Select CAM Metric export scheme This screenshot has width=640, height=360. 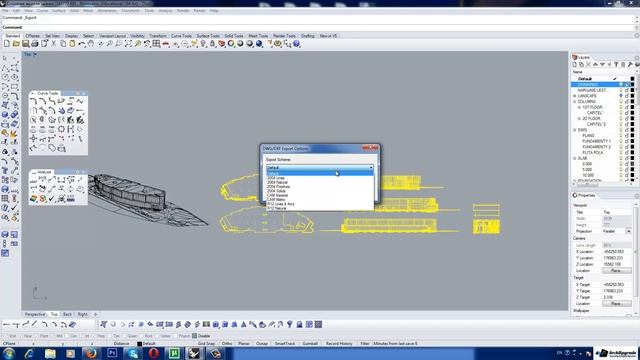pos(320,200)
